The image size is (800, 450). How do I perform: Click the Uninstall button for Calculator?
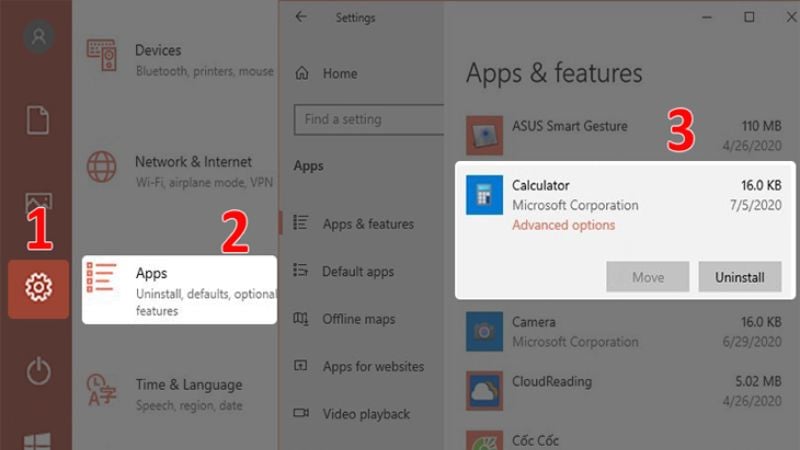click(x=740, y=277)
